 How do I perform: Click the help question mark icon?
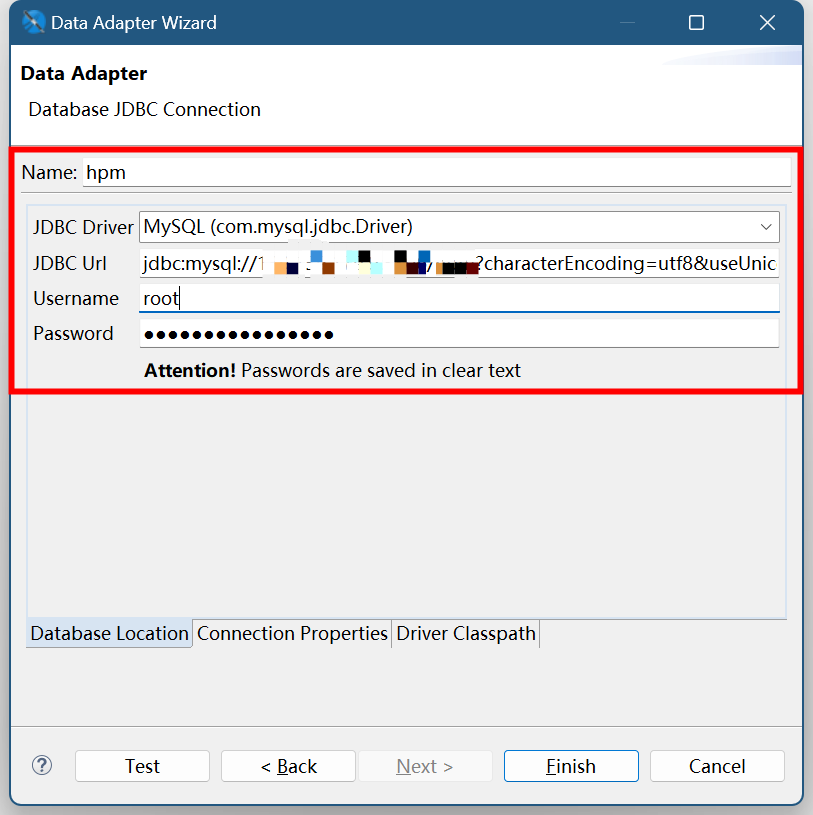pyautogui.click(x=42, y=766)
